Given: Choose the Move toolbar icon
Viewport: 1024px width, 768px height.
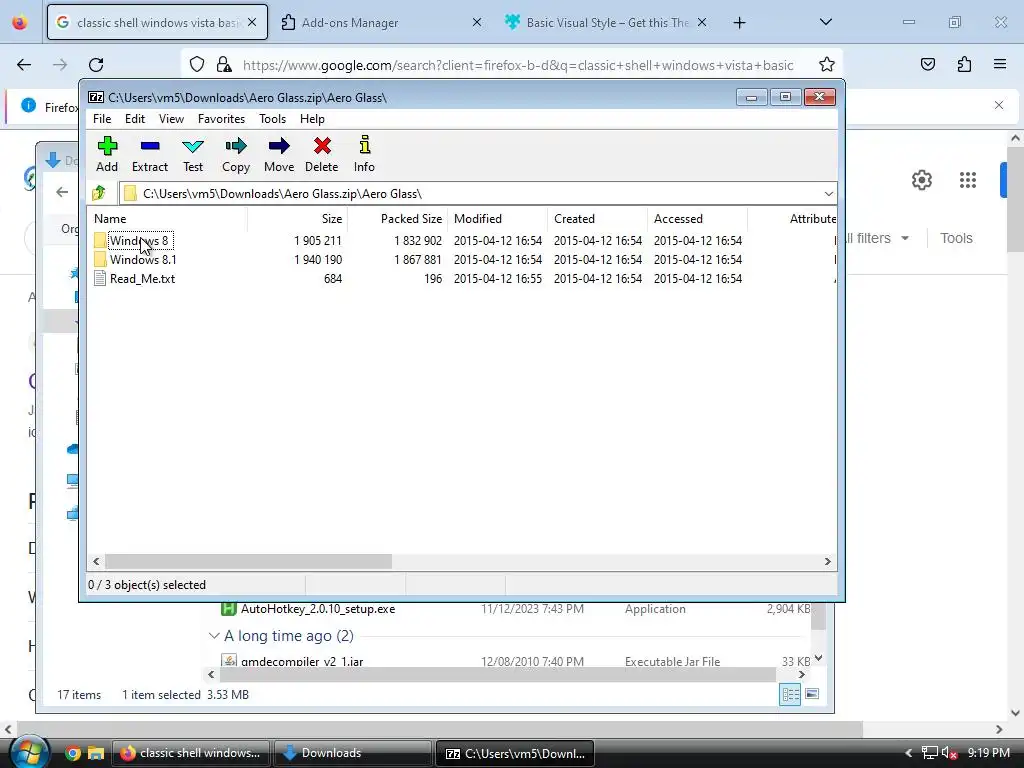Looking at the screenshot, I should point(279,153).
